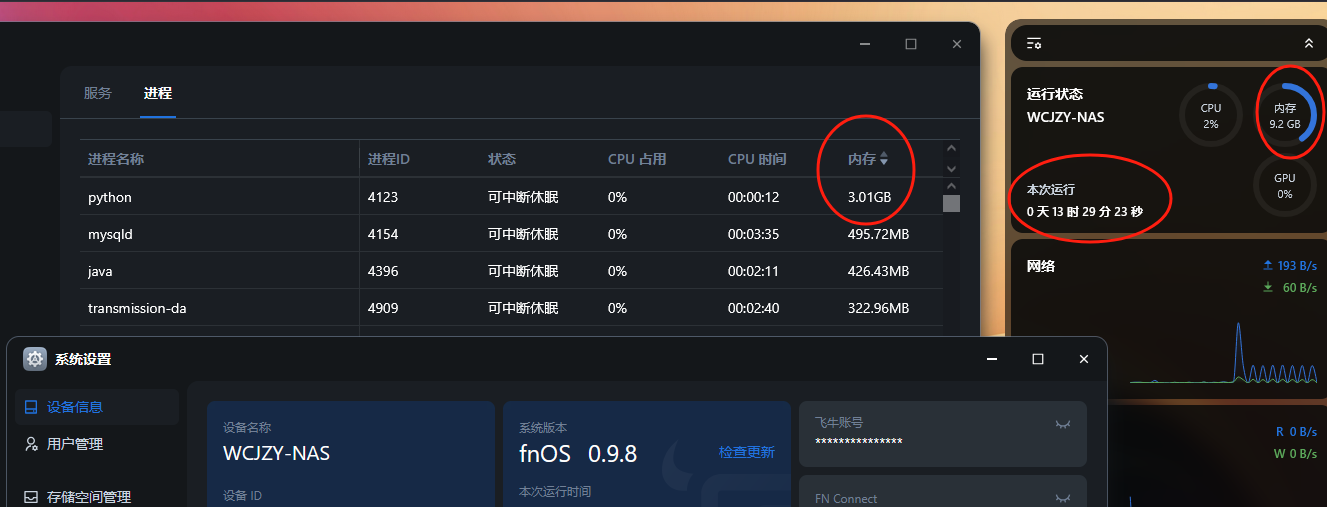
Task: Reveal the 飞牛账号 hidden value
Action: 1063,425
